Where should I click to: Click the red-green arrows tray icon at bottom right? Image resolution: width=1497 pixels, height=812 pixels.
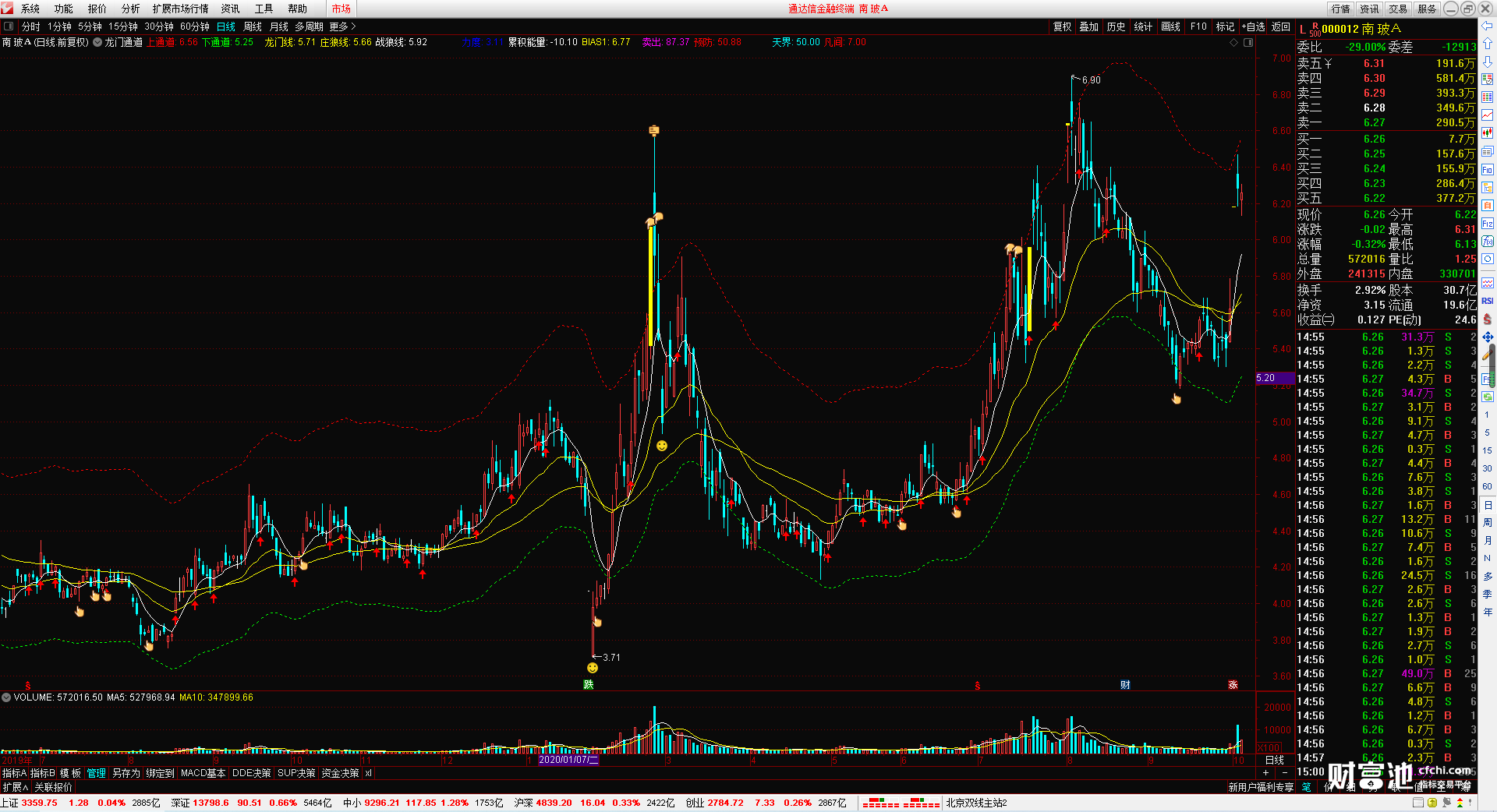pyautogui.click(x=1460, y=803)
